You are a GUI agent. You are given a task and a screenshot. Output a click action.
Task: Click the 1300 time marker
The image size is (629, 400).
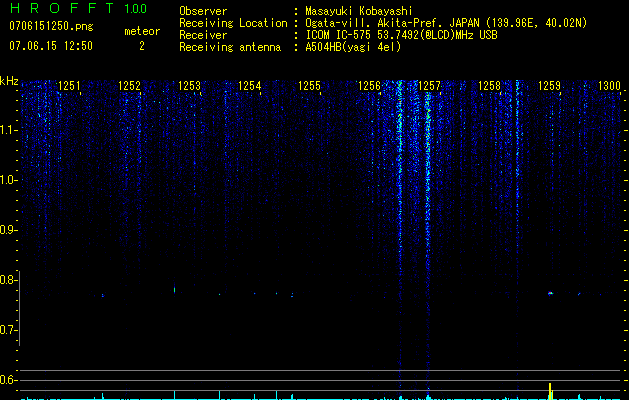(x=609, y=86)
